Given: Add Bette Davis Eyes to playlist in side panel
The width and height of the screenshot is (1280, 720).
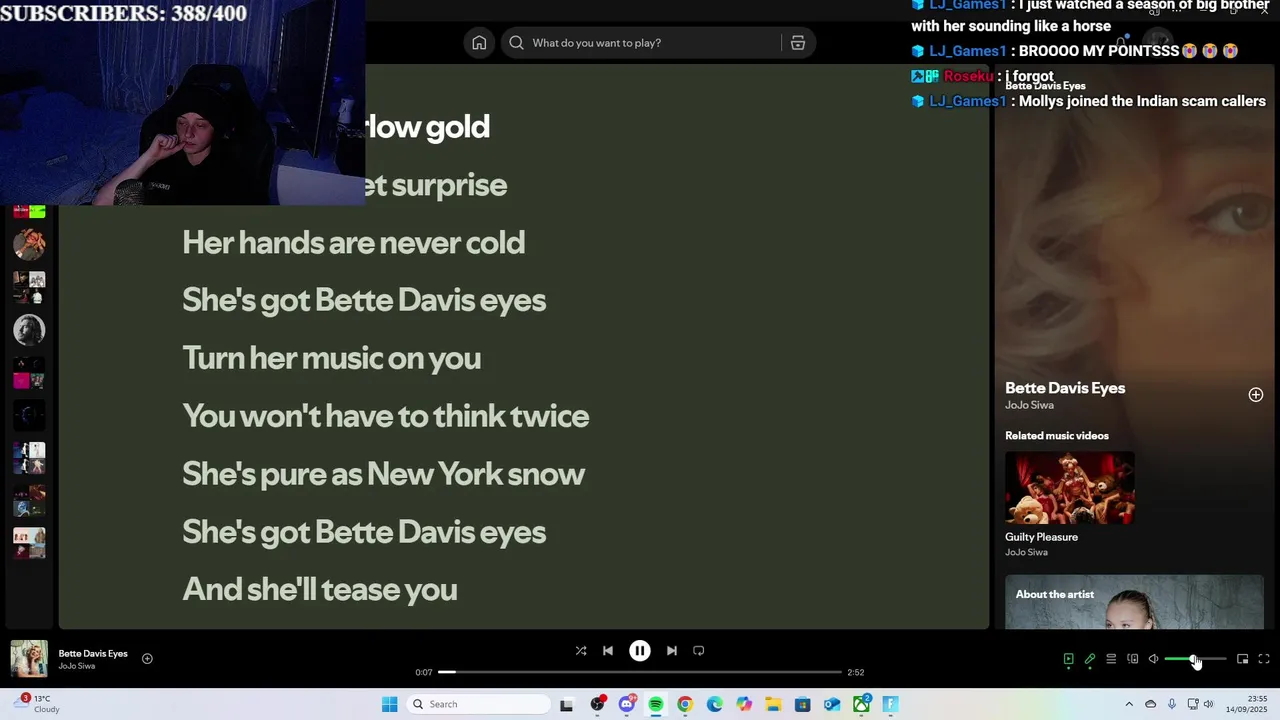Looking at the screenshot, I should (x=1256, y=395).
